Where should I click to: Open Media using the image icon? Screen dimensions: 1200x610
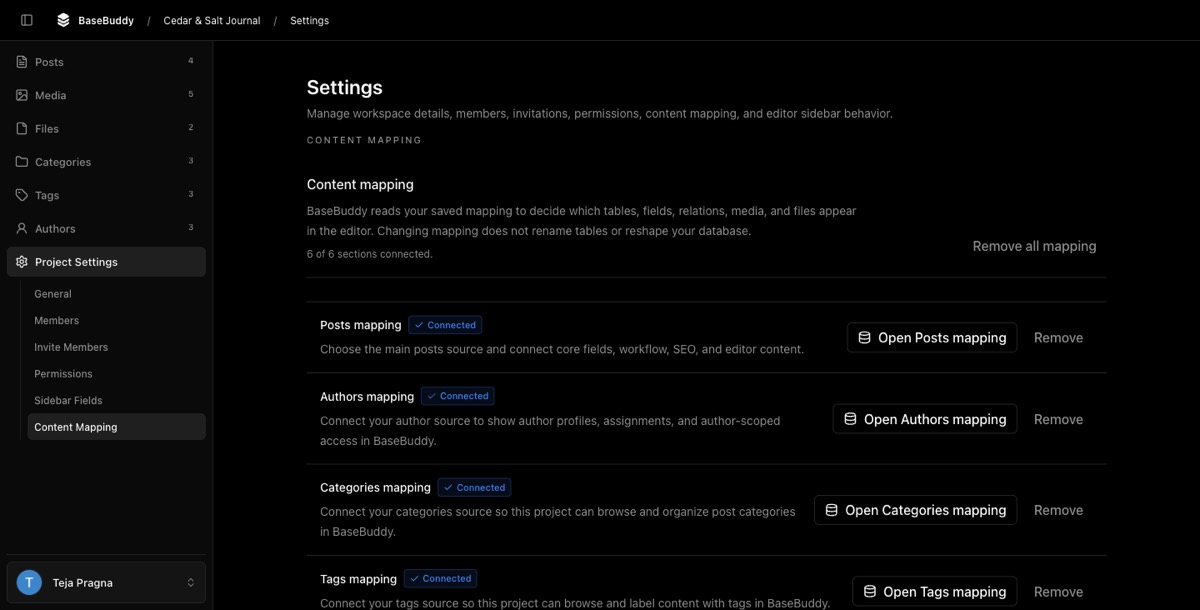[x=22, y=95]
